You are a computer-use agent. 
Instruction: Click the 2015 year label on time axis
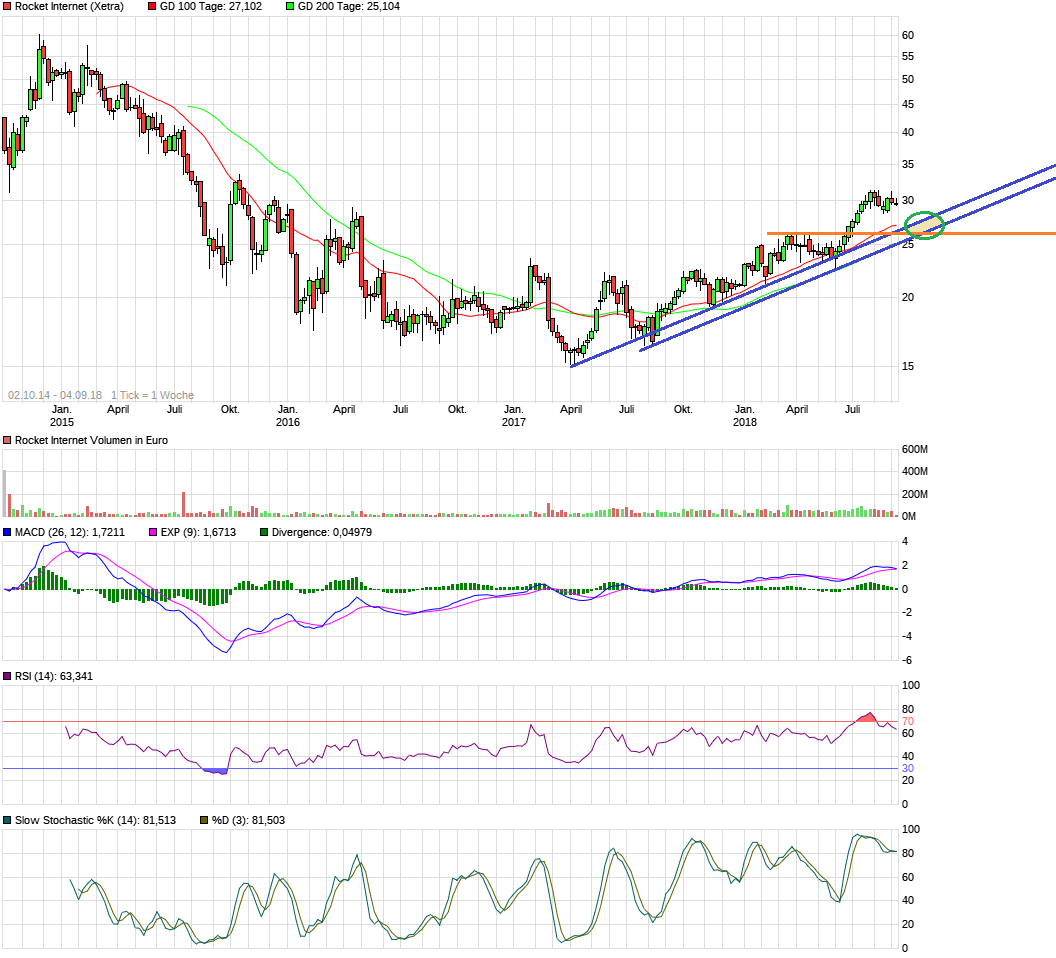point(62,422)
